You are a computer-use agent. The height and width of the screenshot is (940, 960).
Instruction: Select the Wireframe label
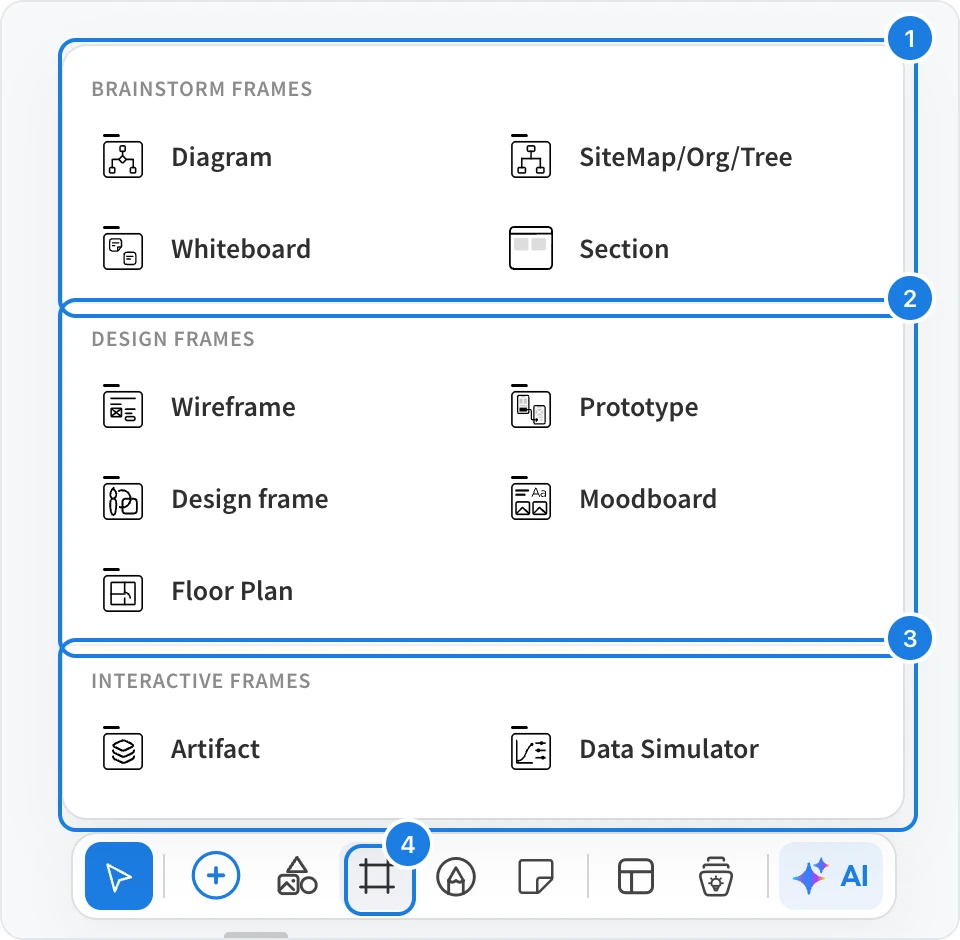233,407
